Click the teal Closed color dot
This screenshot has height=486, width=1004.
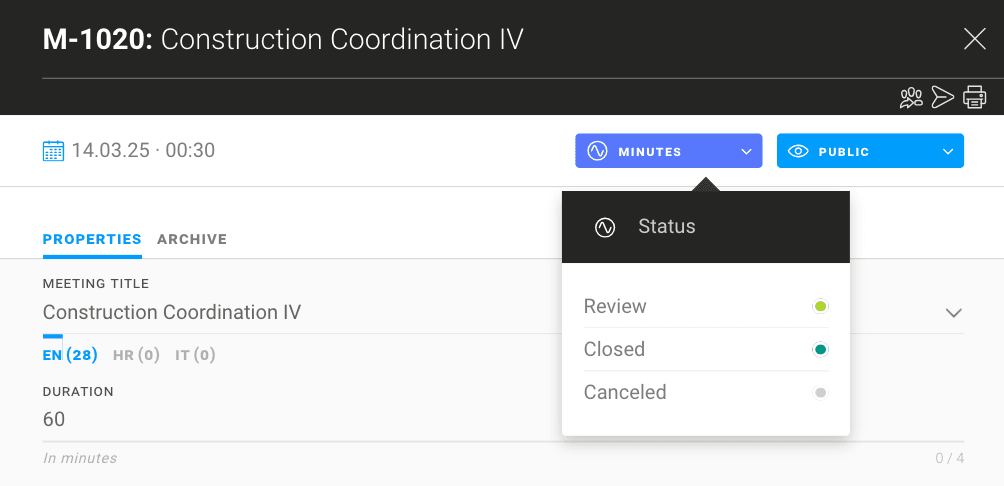click(x=820, y=349)
